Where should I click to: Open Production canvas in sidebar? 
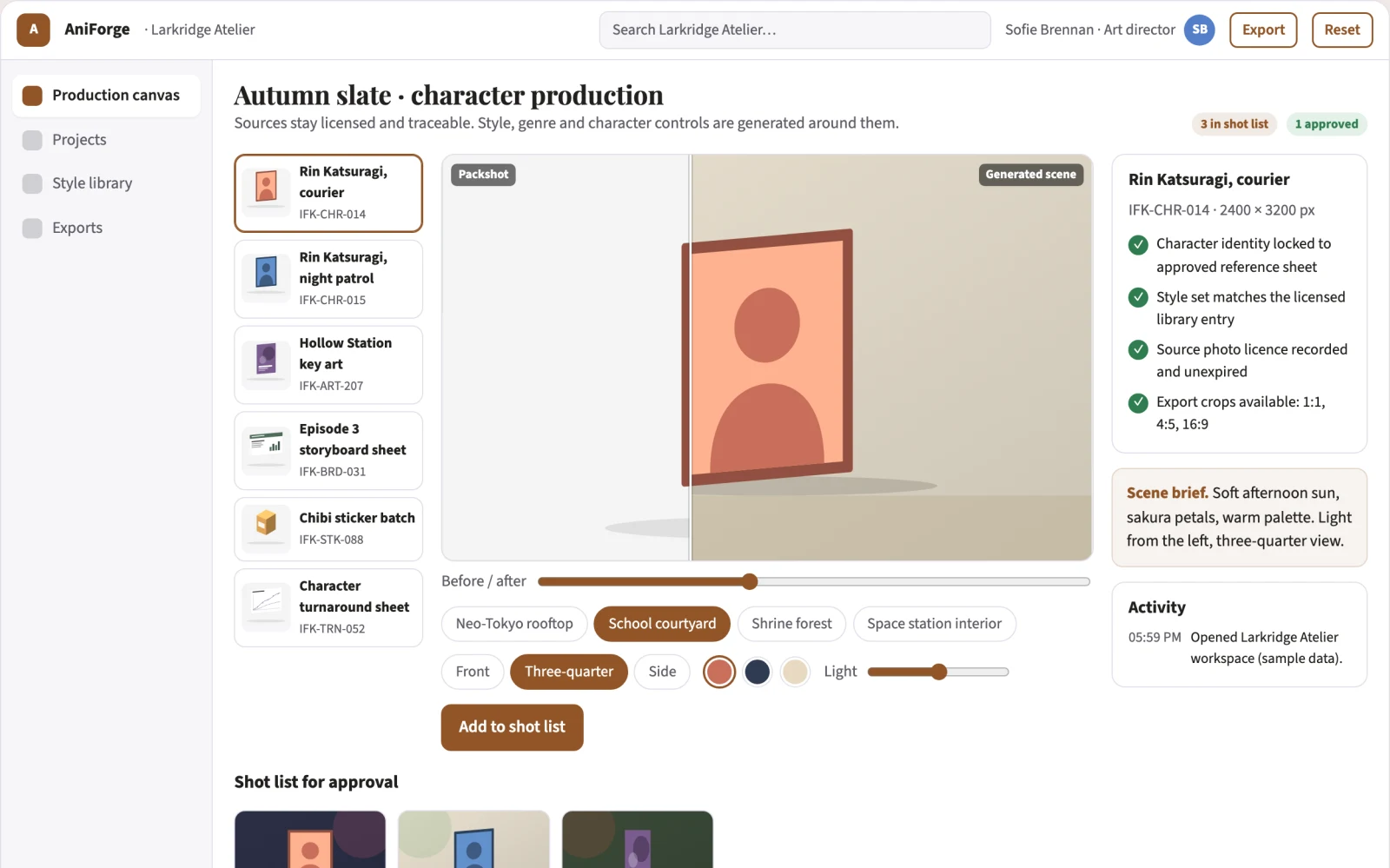click(x=106, y=96)
